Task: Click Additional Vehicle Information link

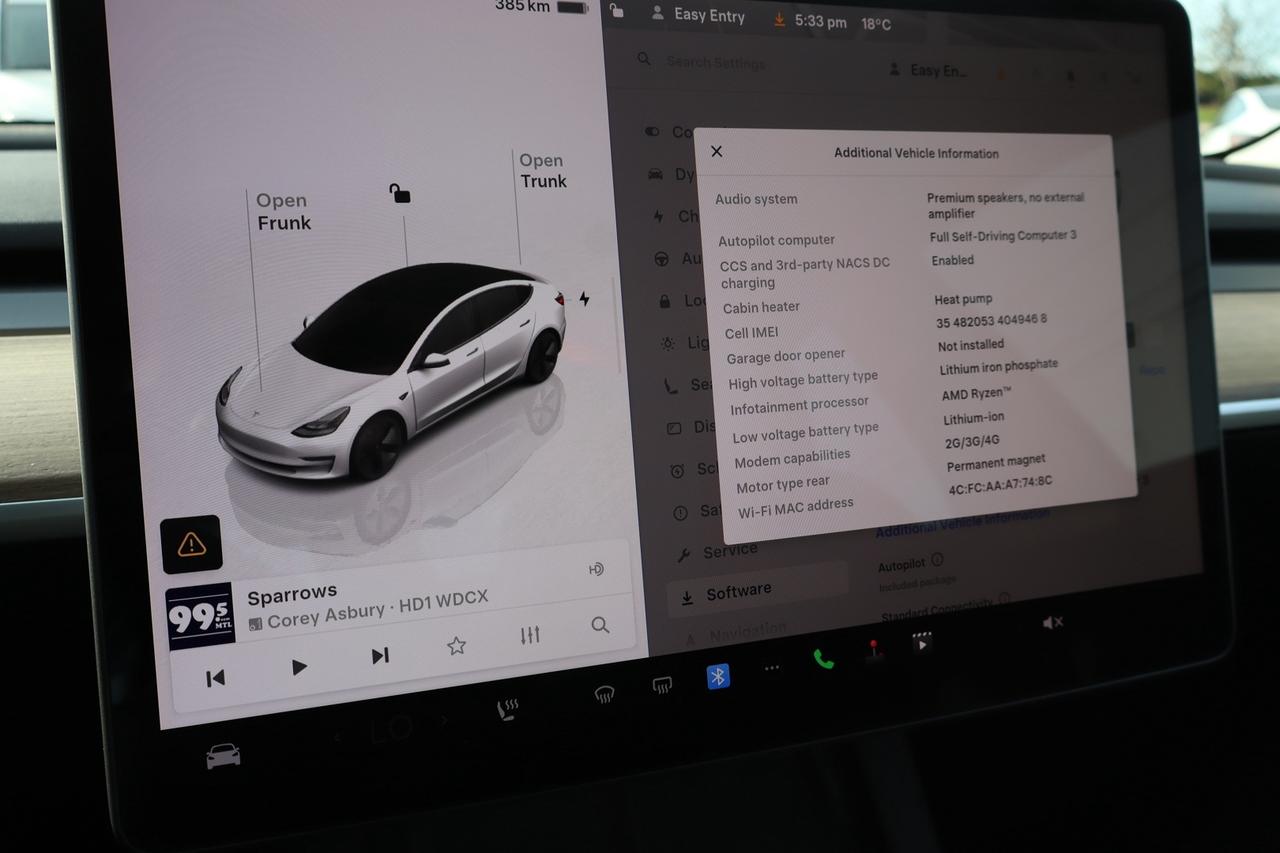Action: tap(963, 524)
